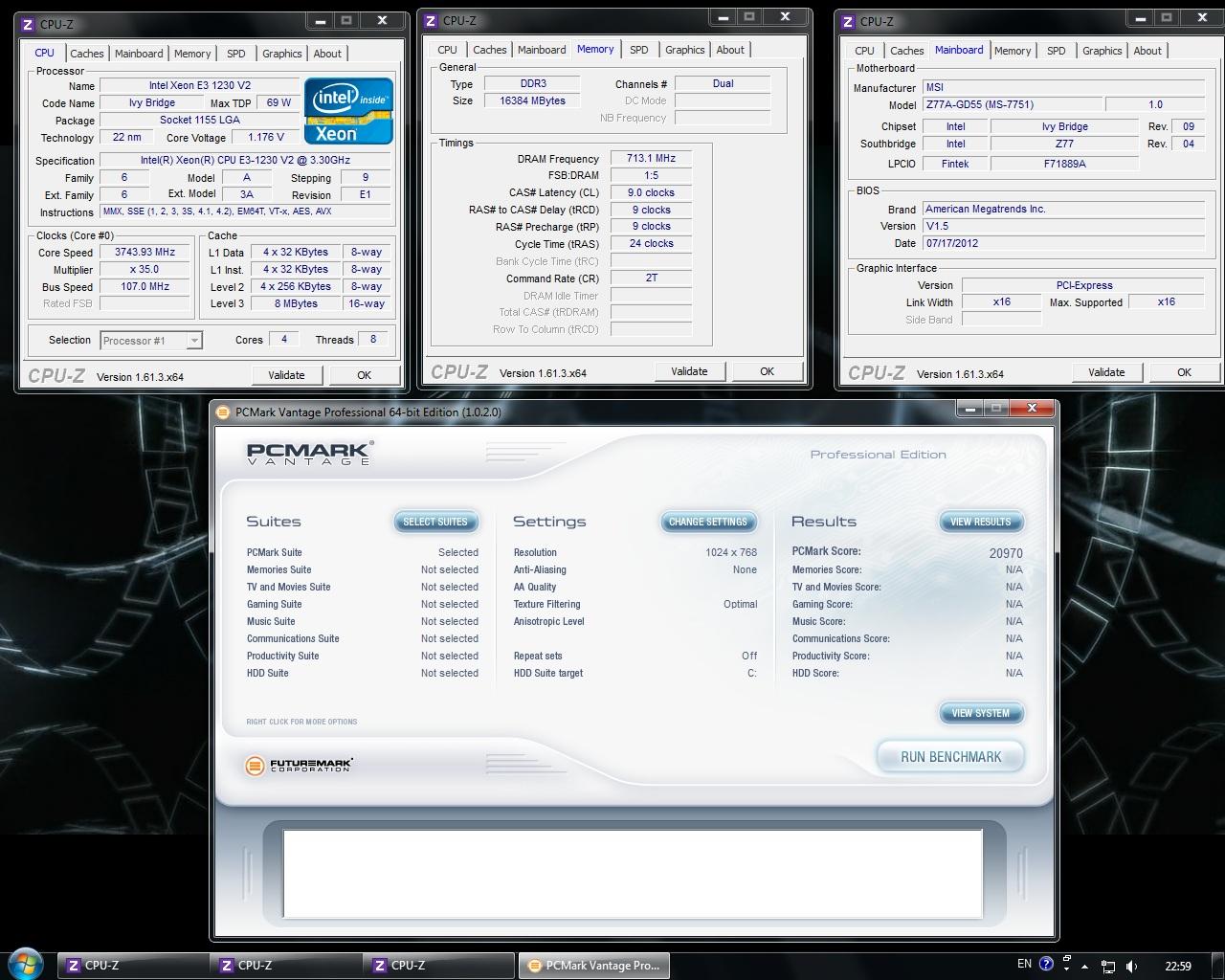Click the View System button
Viewport: 1225px width, 980px height.
click(981, 713)
